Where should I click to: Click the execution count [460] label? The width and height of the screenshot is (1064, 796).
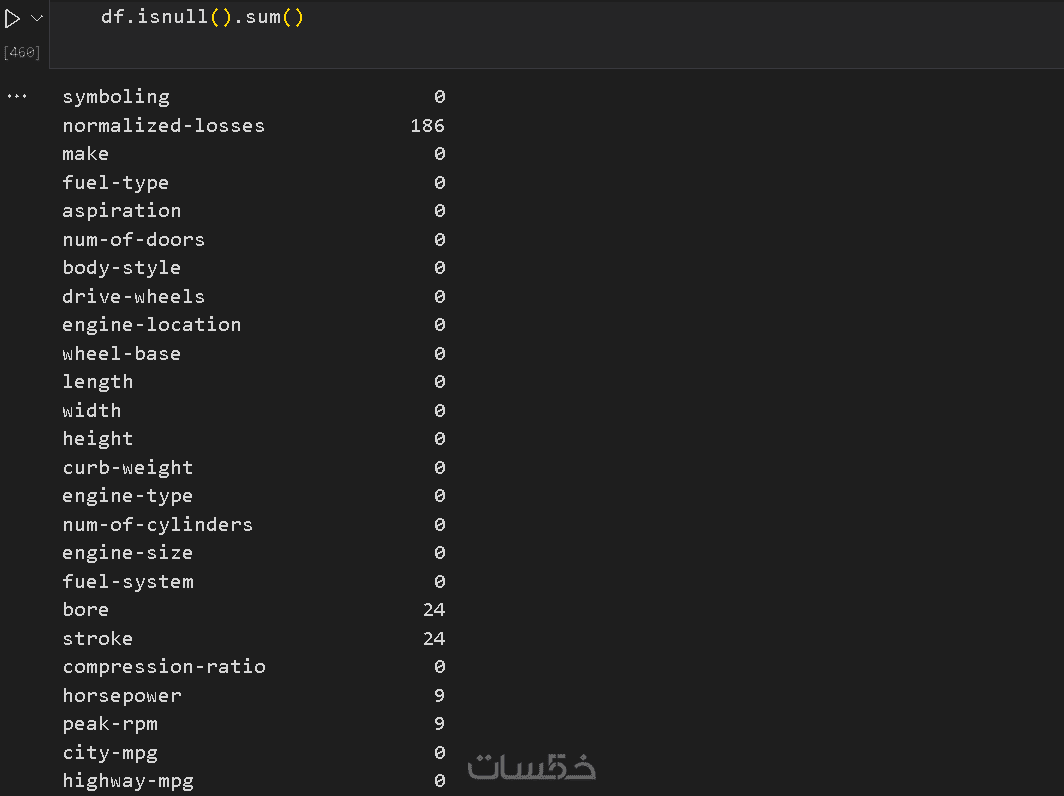tap(21, 52)
